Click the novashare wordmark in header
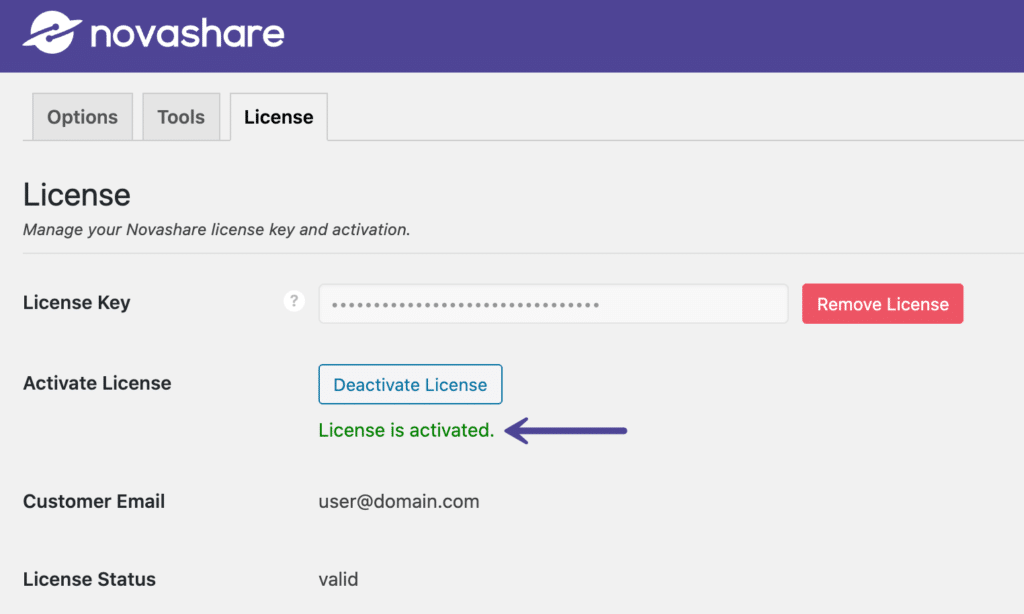This screenshot has width=1024, height=614. point(187,33)
